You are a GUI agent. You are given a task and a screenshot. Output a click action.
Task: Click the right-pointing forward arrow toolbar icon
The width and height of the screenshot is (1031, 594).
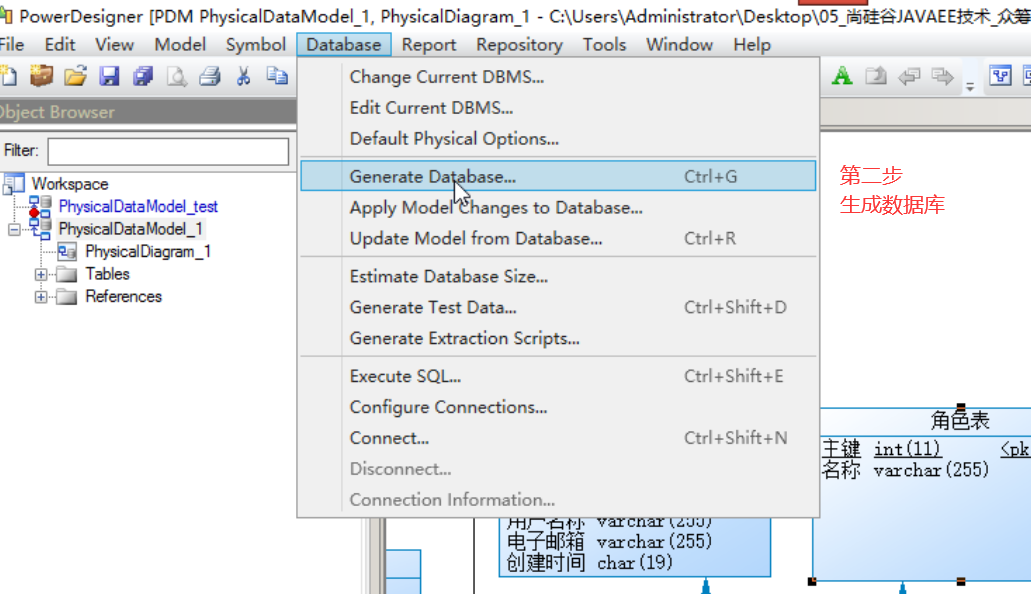[942, 76]
